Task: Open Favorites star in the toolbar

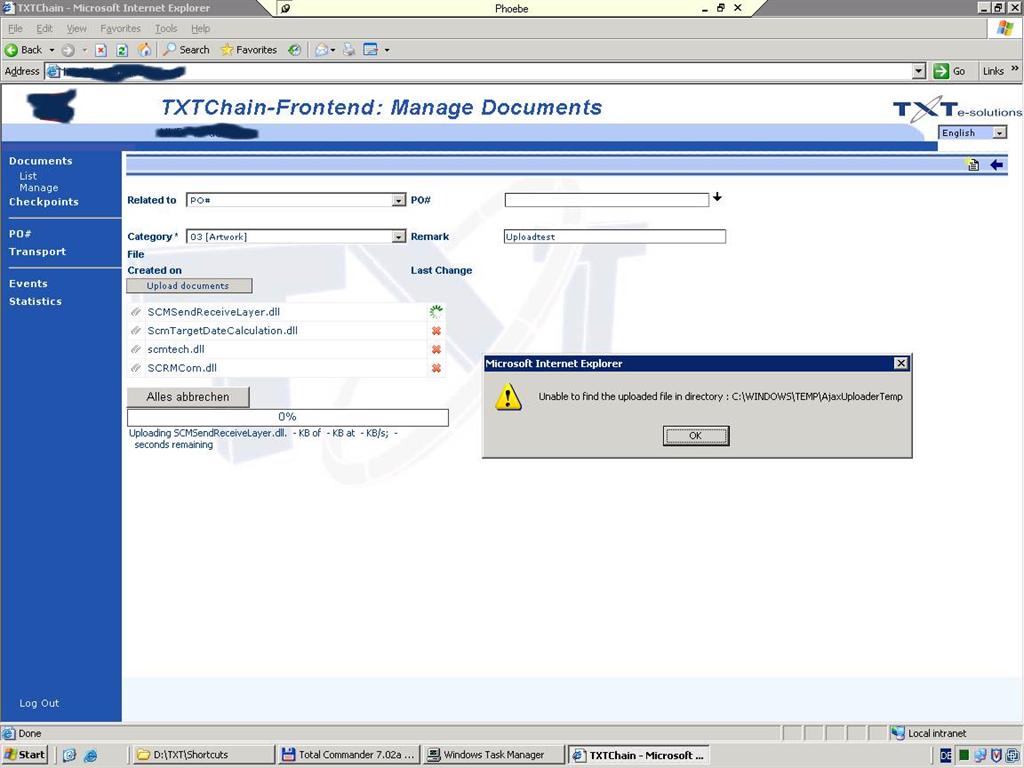Action: pyautogui.click(x=249, y=50)
